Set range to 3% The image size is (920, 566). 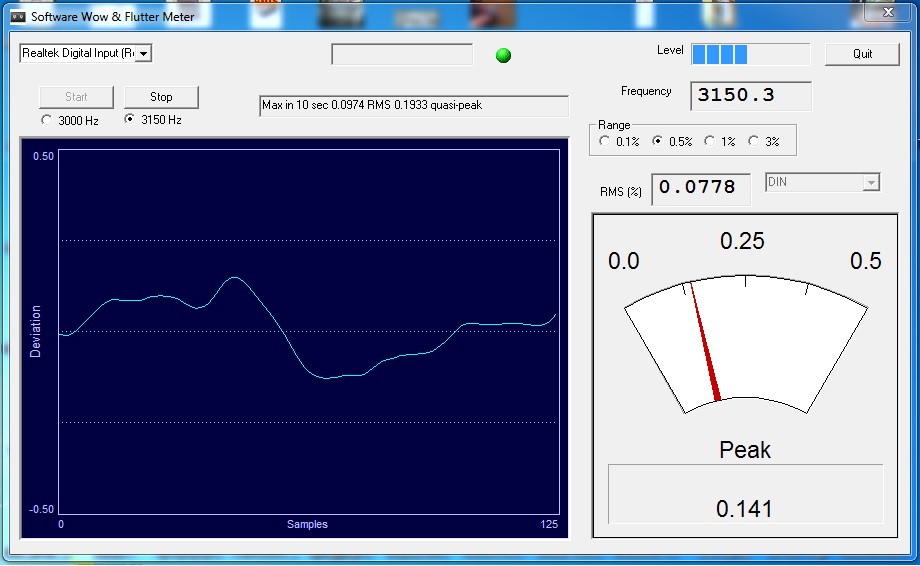tap(754, 141)
